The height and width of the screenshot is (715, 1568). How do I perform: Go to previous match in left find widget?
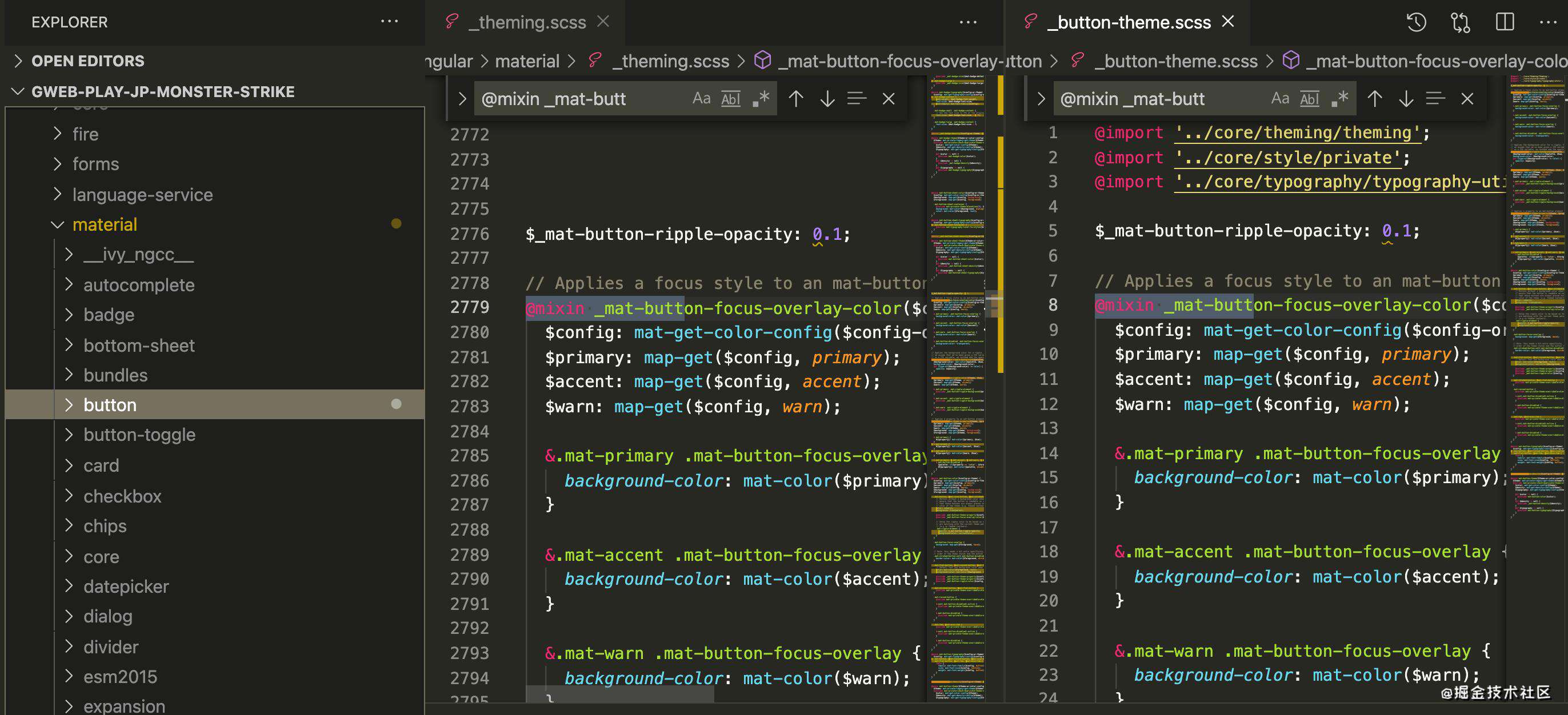(x=795, y=99)
